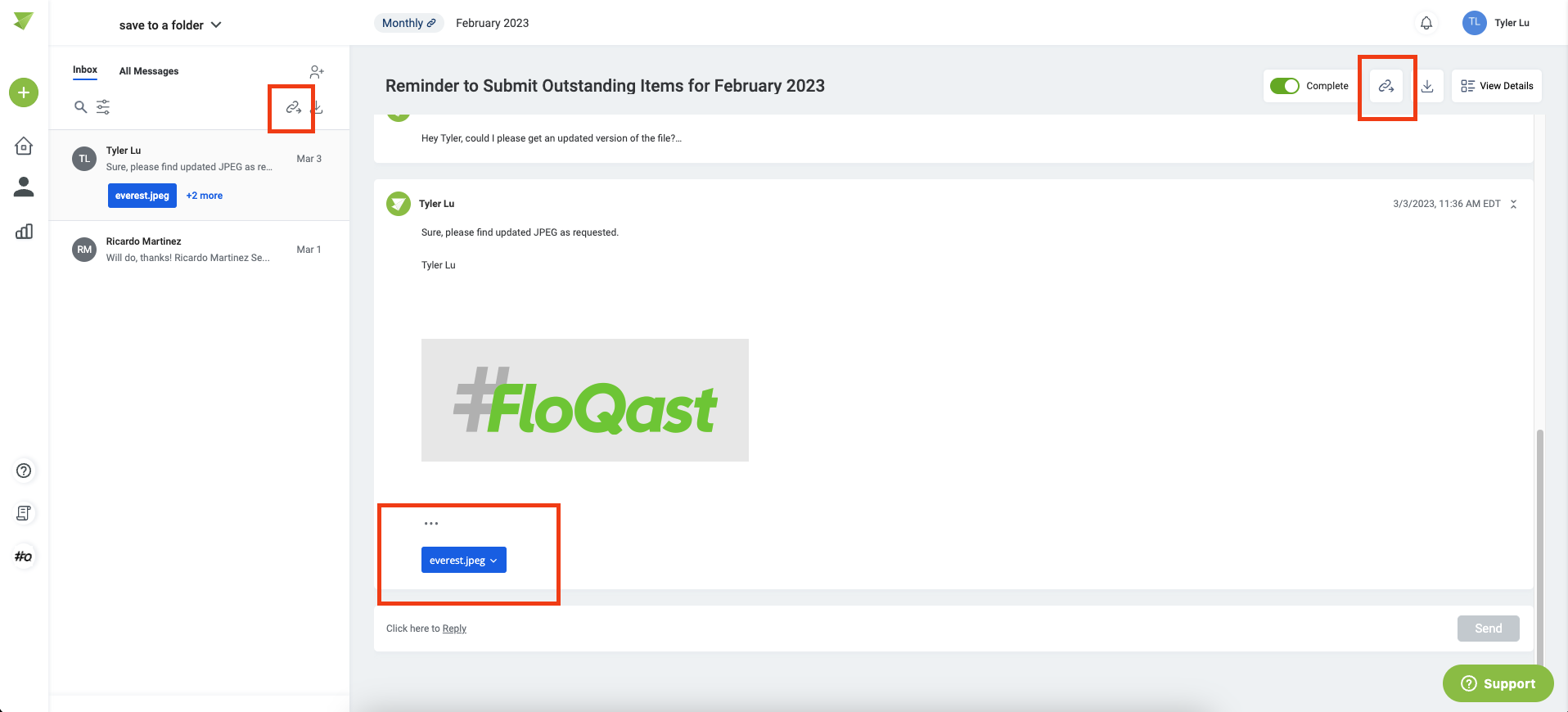1568x712 pixels.
Task: Click the Tyler Lu username top right
Action: click(1512, 23)
